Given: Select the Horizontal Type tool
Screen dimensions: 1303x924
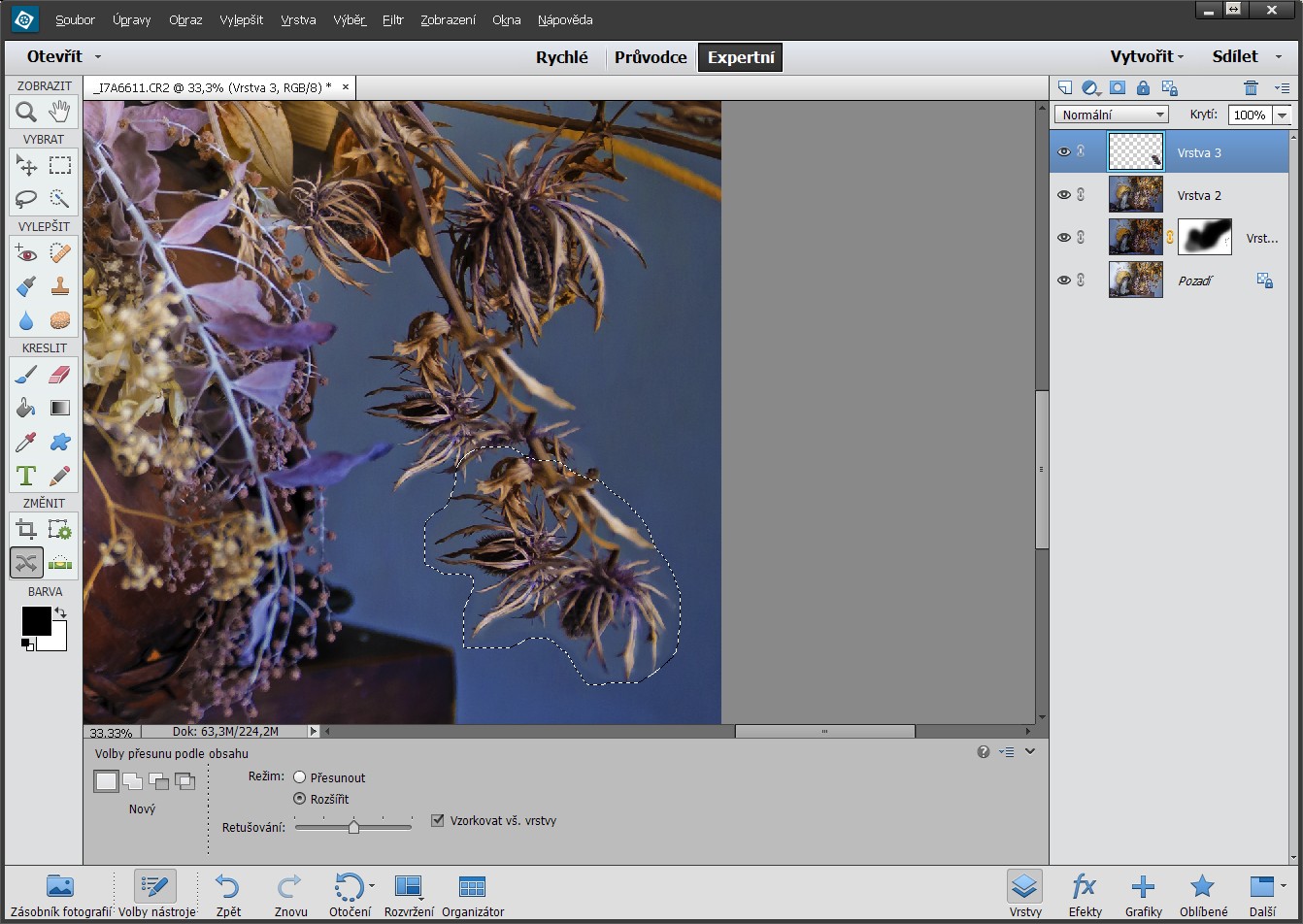Looking at the screenshot, I should (x=26, y=476).
